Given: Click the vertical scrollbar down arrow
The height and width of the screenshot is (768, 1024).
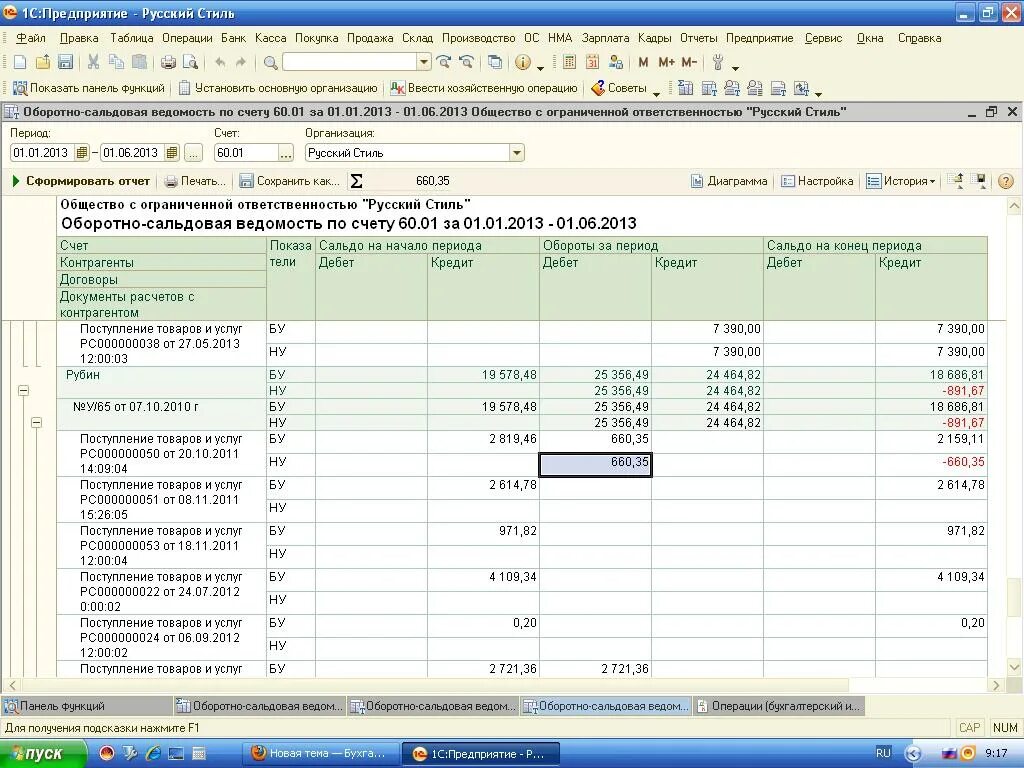Looking at the screenshot, I should pos(1014,667).
